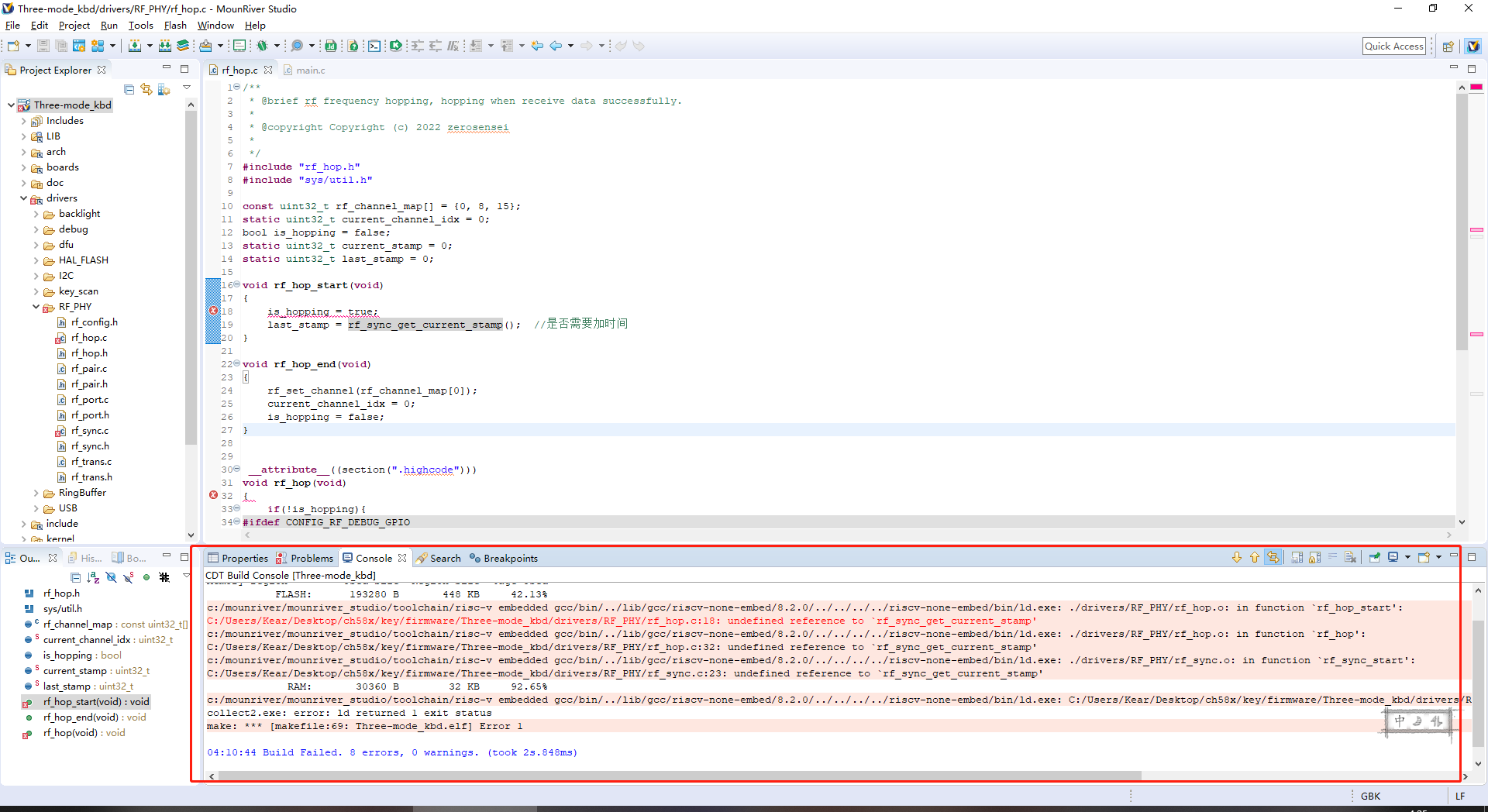Toggle Hide Inactive Elements in Outline
The height and width of the screenshot is (812, 1488).
pyautogui.click(x=164, y=577)
